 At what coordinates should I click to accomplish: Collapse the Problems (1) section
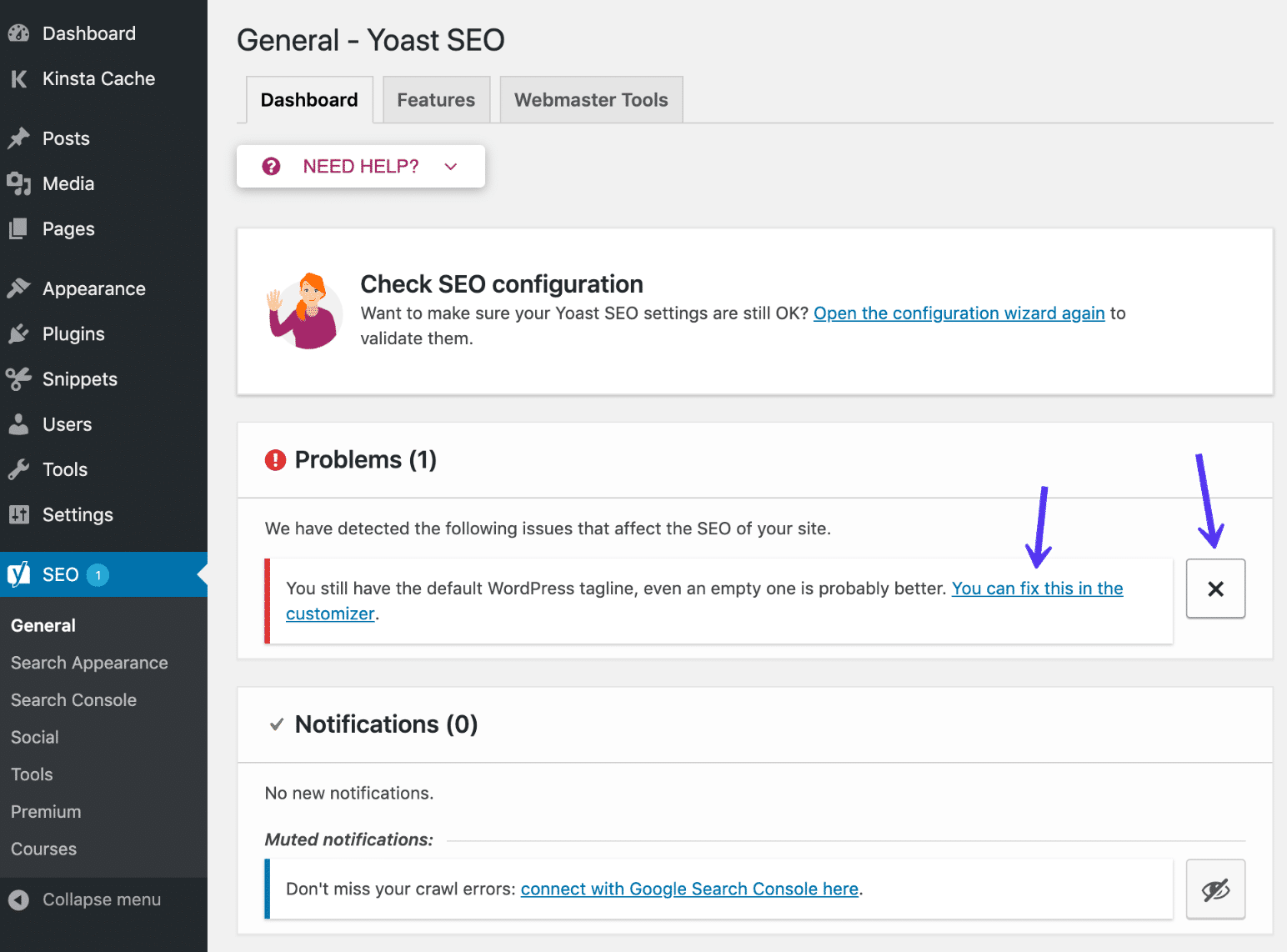pos(365,460)
